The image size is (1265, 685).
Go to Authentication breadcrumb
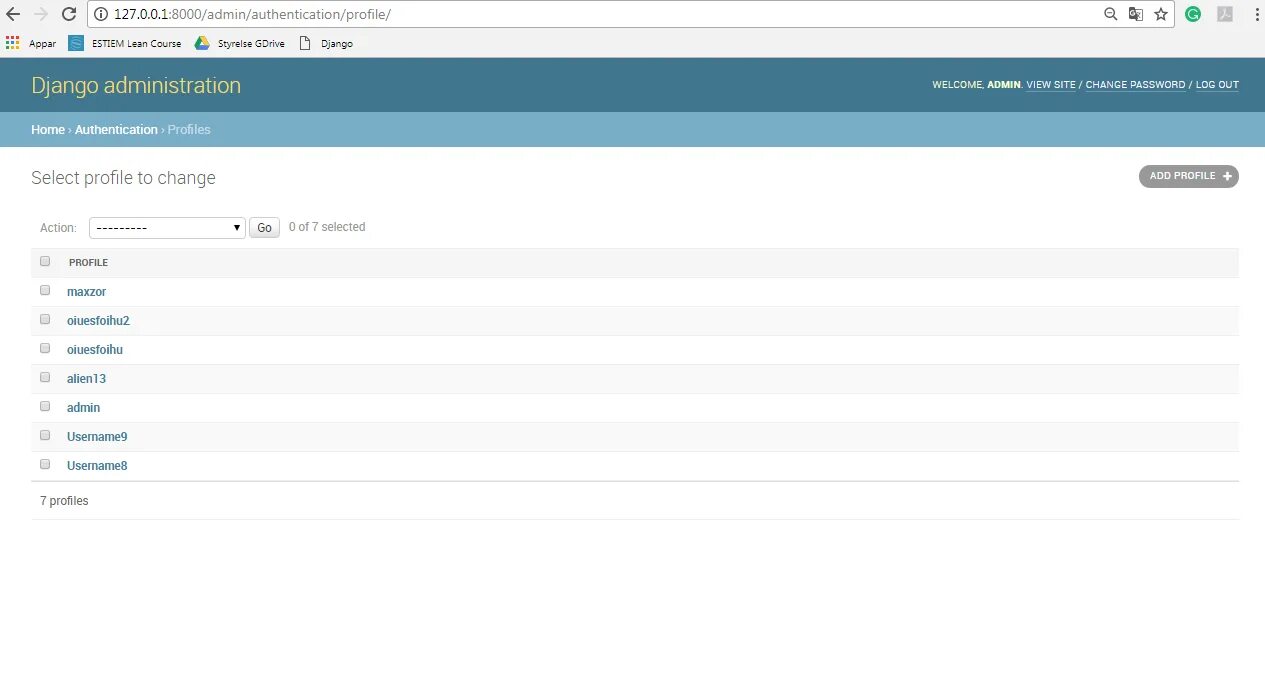point(116,130)
